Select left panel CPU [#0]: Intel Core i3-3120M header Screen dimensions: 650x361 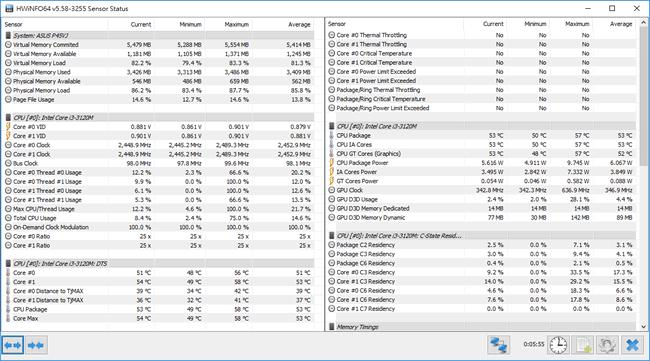[x=160, y=118]
